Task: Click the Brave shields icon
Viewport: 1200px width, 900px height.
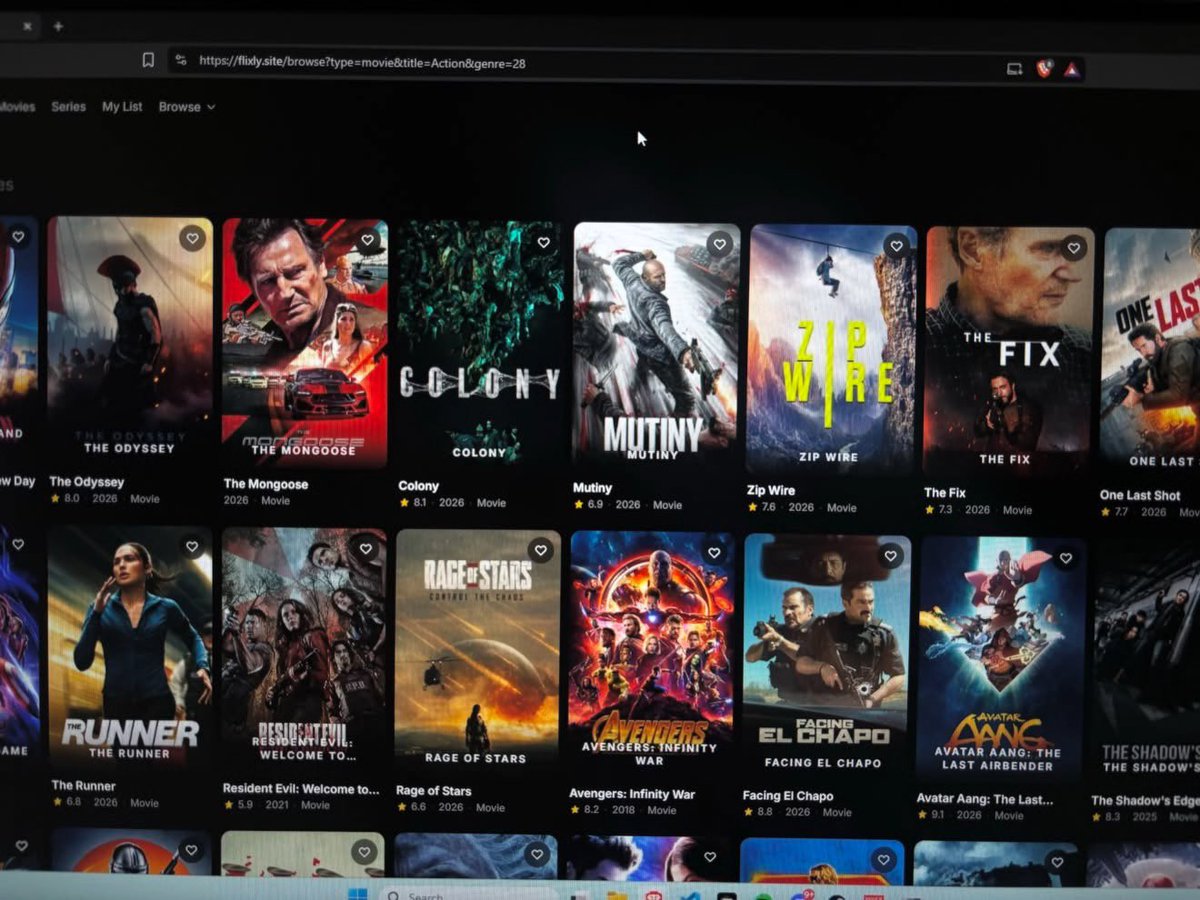Action: 1044,69
